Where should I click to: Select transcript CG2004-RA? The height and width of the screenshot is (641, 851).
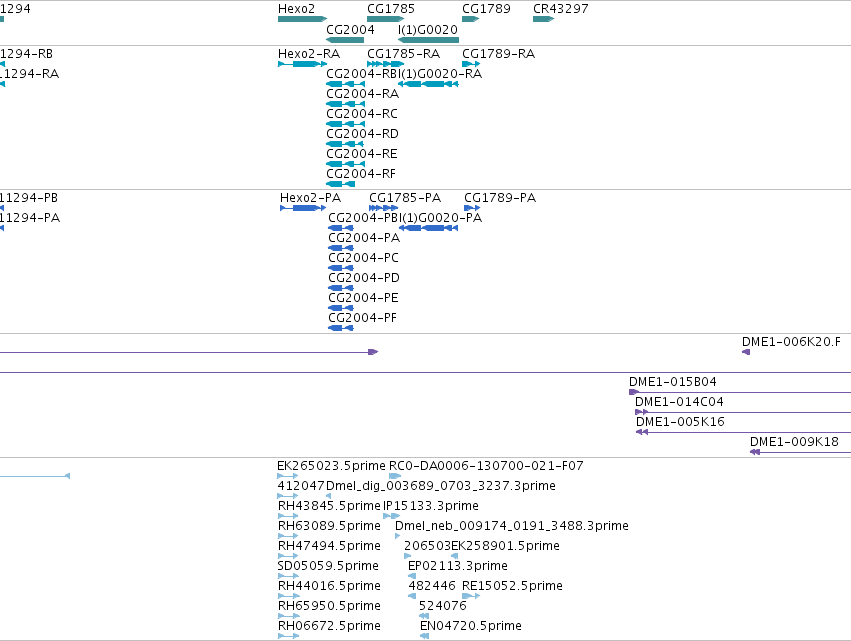363,94
